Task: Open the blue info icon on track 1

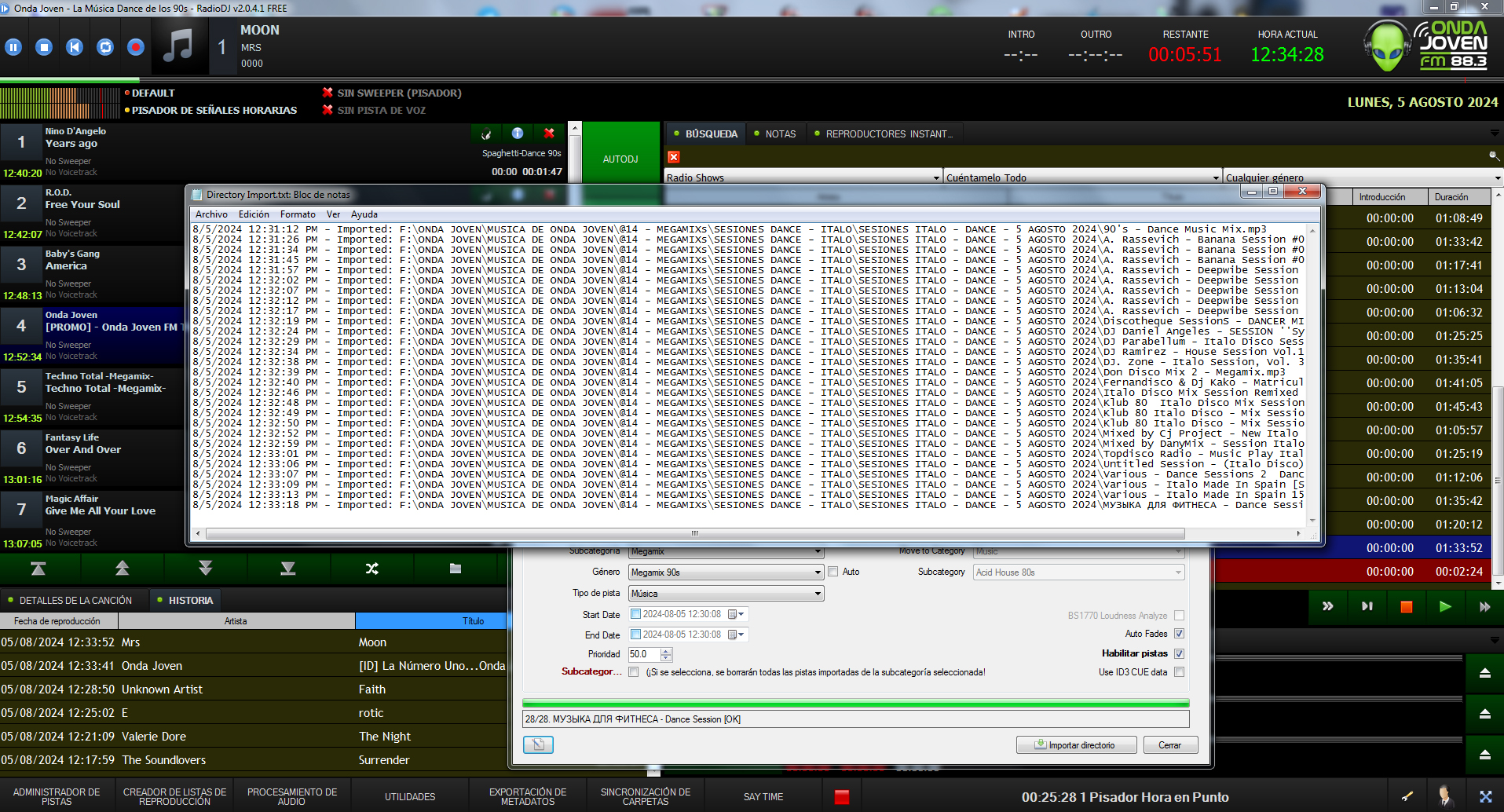Action: click(518, 134)
